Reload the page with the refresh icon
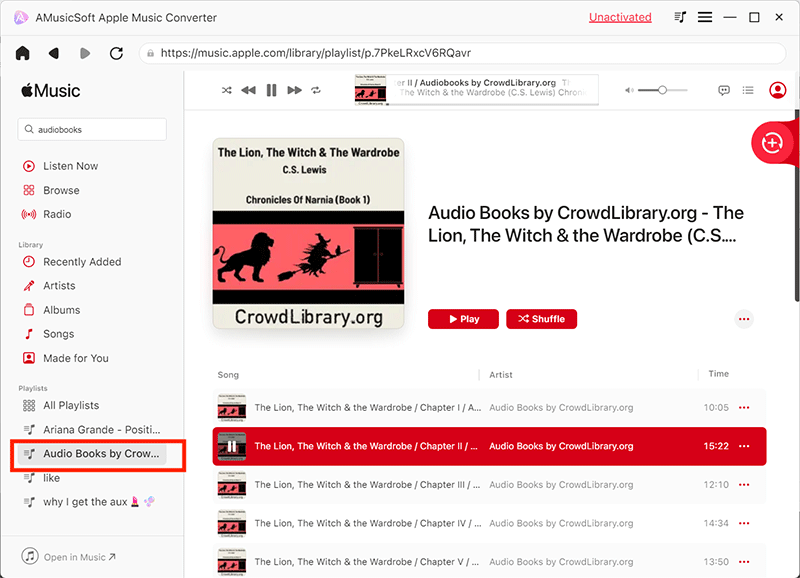Screen dimensions: 800x578 point(116,53)
